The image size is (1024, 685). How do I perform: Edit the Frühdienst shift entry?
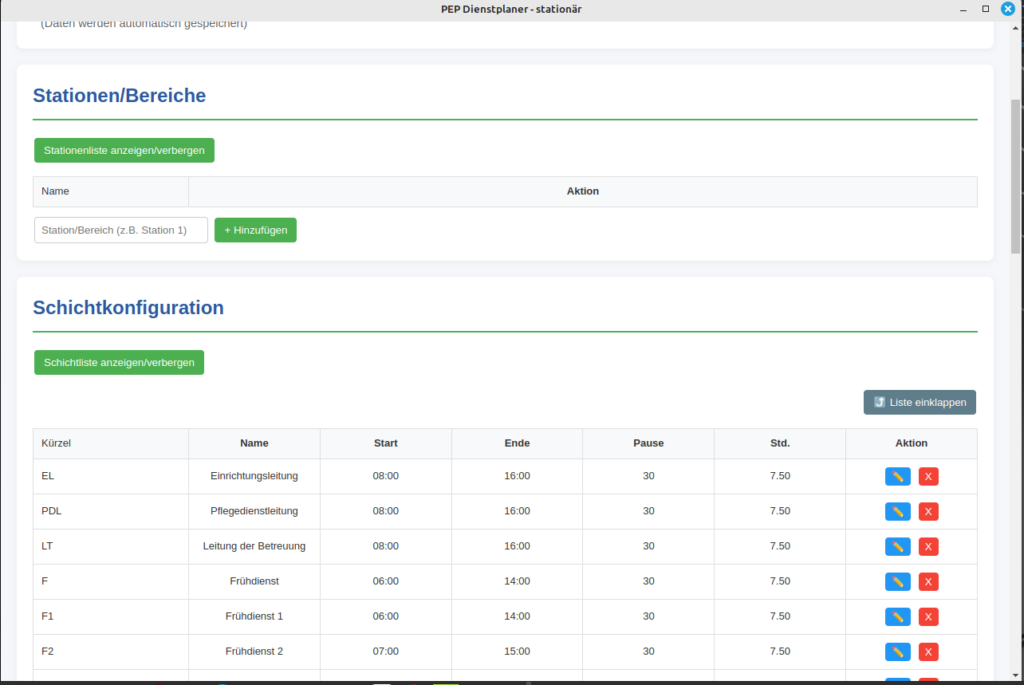(x=897, y=581)
